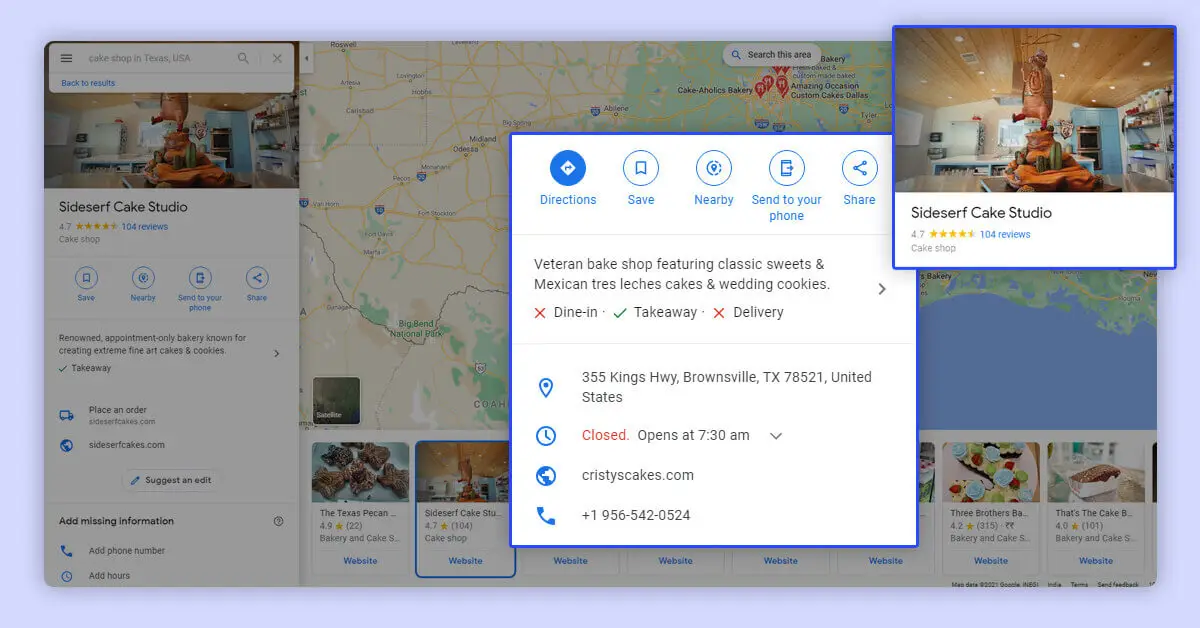
Task: Collapse the side panel with the arrow tab
Action: (306, 58)
